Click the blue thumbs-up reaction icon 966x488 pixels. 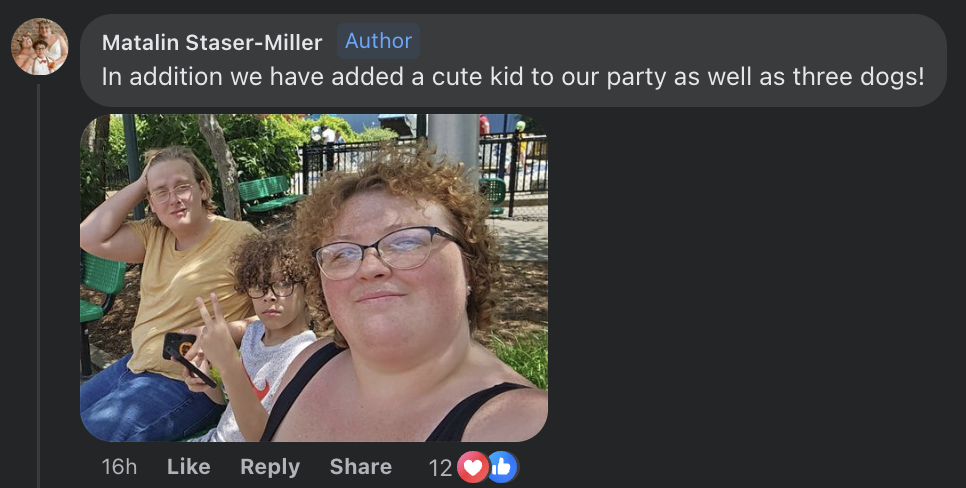(503, 467)
